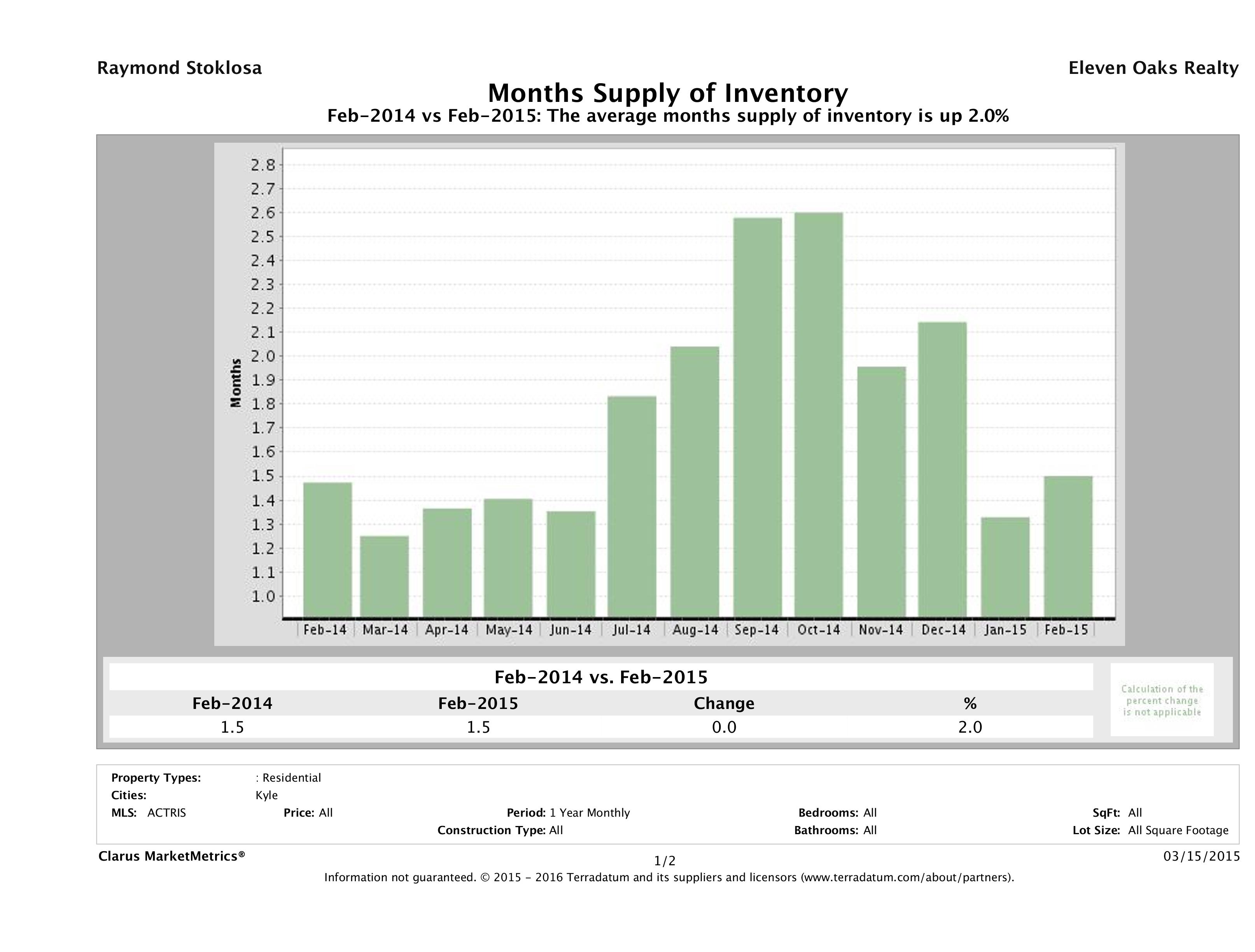Click the Months Supply of Inventory title
Screen dimensions: 1255x952
tap(668, 93)
